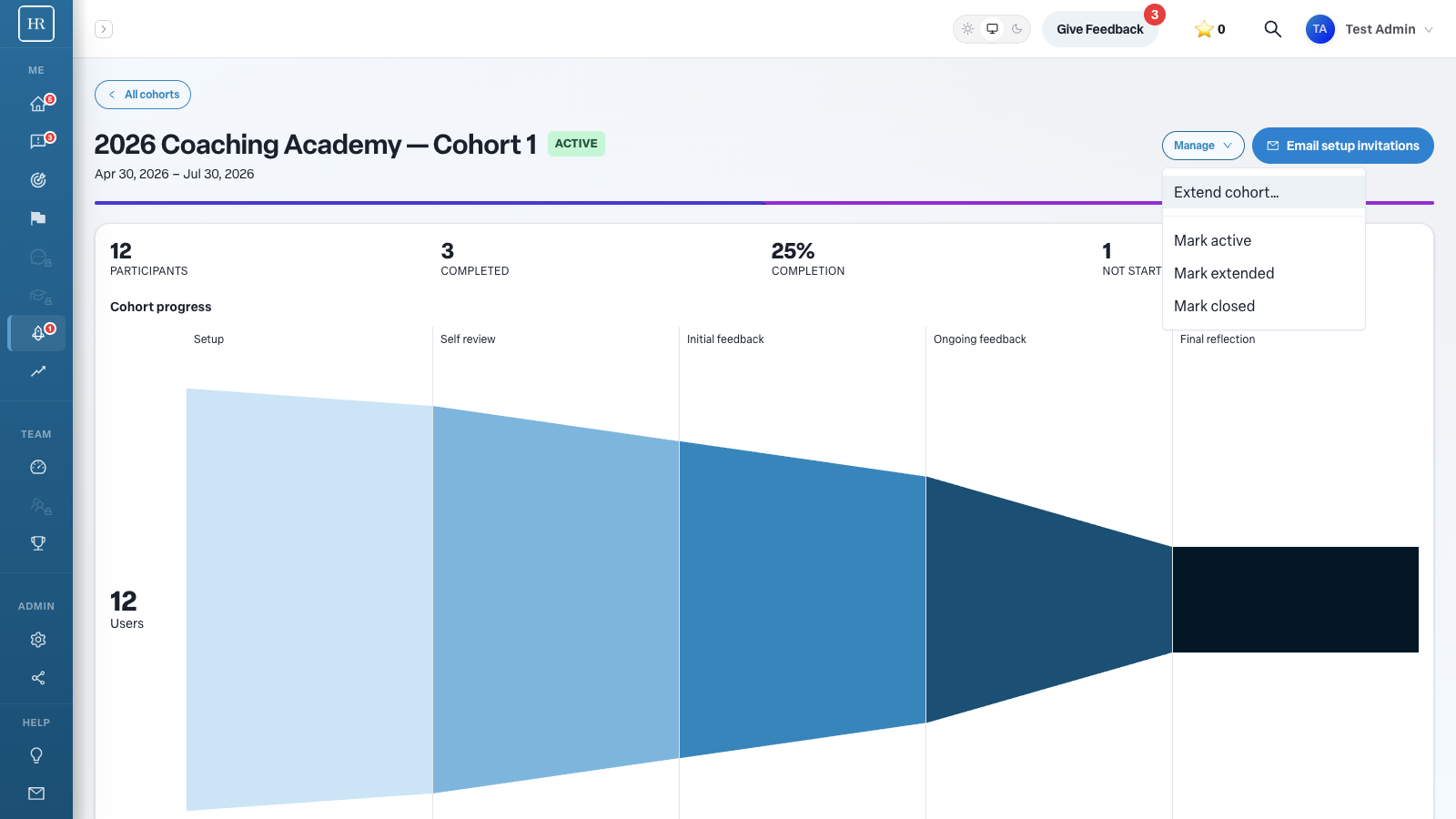Image resolution: width=1456 pixels, height=819 pixels.
Task: Click the Final reflection funnel segment
Action: 1296,600
